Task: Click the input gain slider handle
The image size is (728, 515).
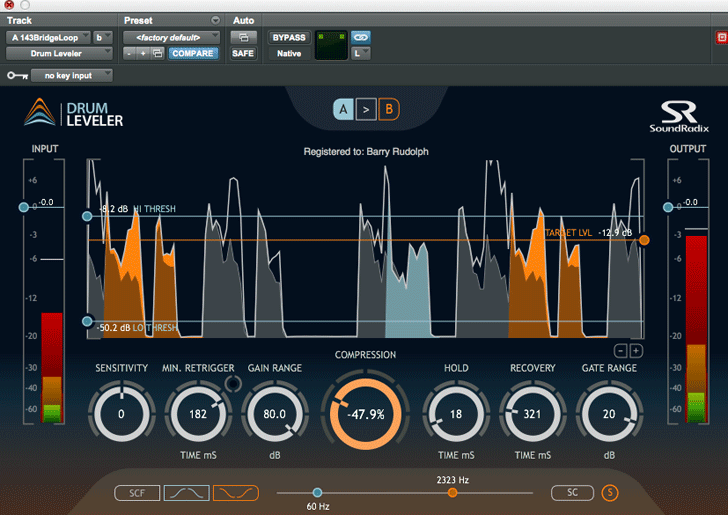Action: point(24,207)
